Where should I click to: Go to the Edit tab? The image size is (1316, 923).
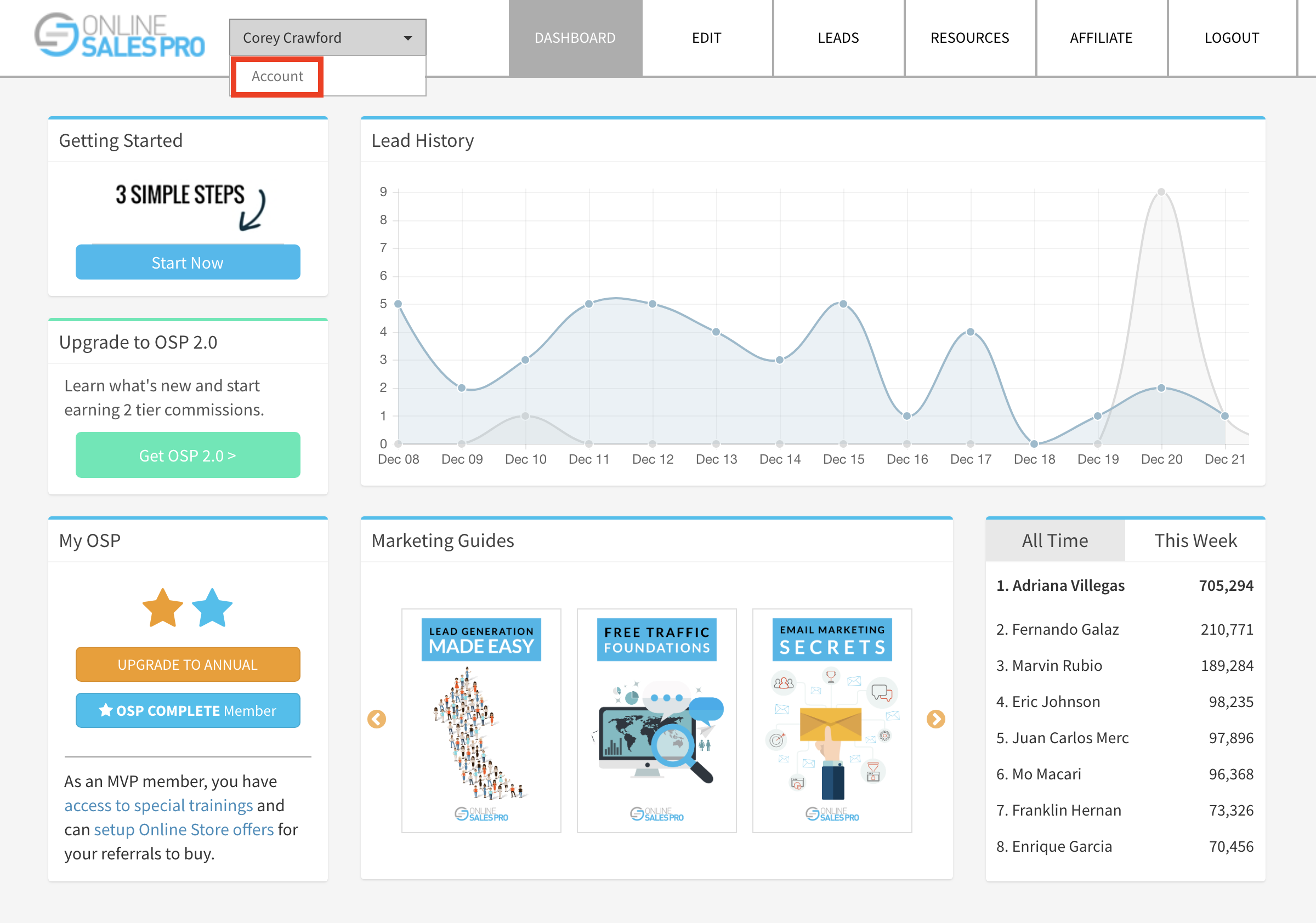[x=707, y=38]
